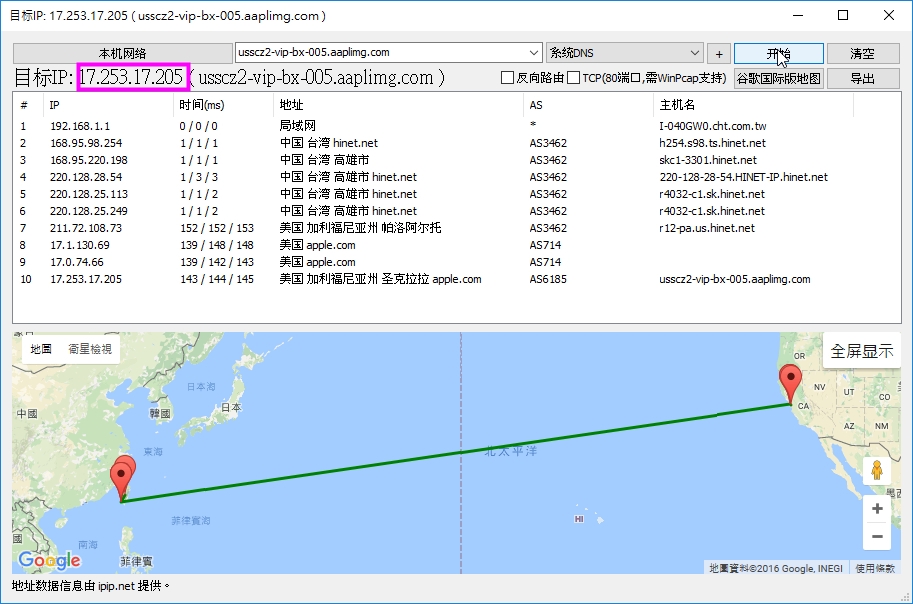Click the plus button beside 系统DNS
The height and width of the screenshot is (604, 913).
tap(719, 54)
